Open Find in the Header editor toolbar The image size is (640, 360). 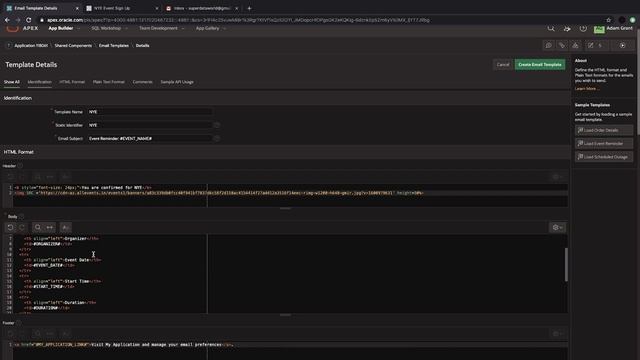[x=38, y=177]
